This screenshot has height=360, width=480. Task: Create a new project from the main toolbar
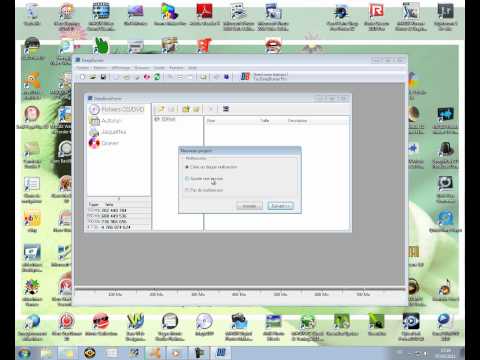[x=82, y=77]
